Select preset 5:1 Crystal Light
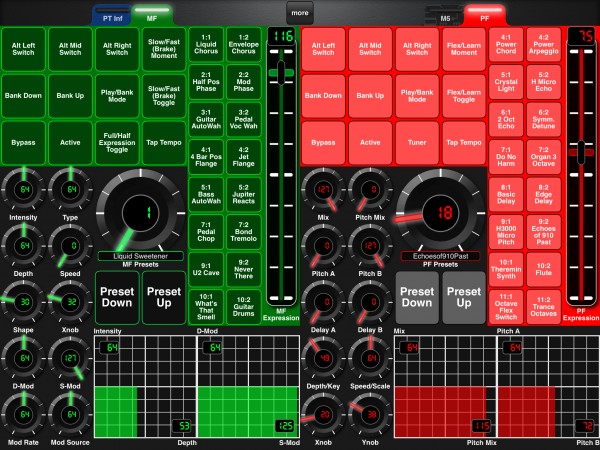The width and height of the screenshot is (600, 450). pyautogui.click(x=506, y=82)
